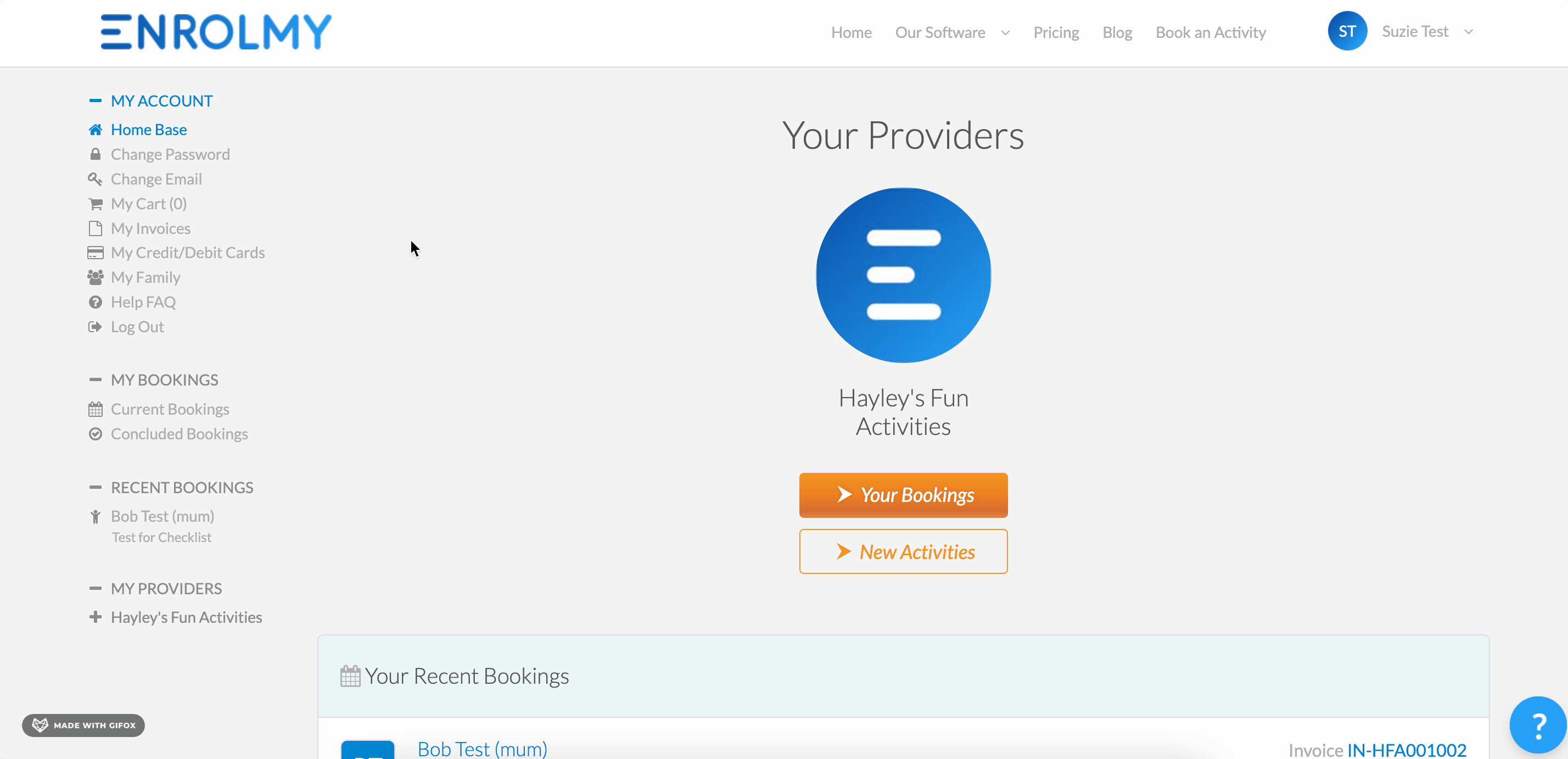Collapse the RECENT BOOKINGS section

tap(96, 488)
